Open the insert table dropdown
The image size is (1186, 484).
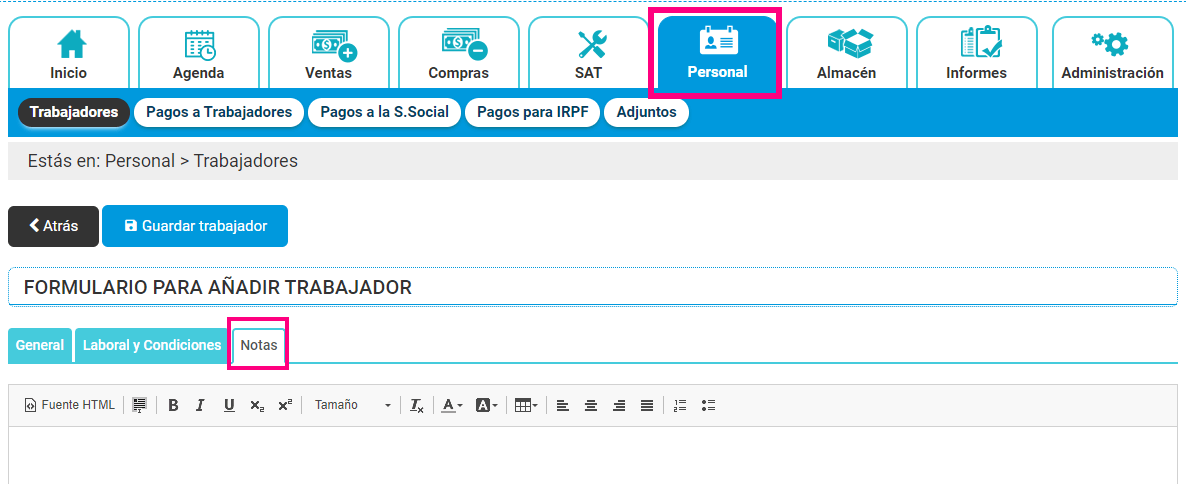526,405
